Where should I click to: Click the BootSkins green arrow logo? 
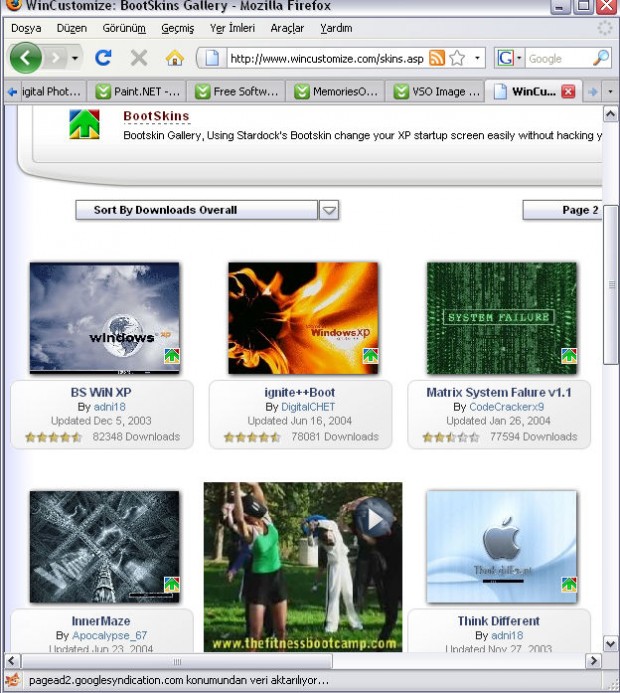tap(84, 124)
